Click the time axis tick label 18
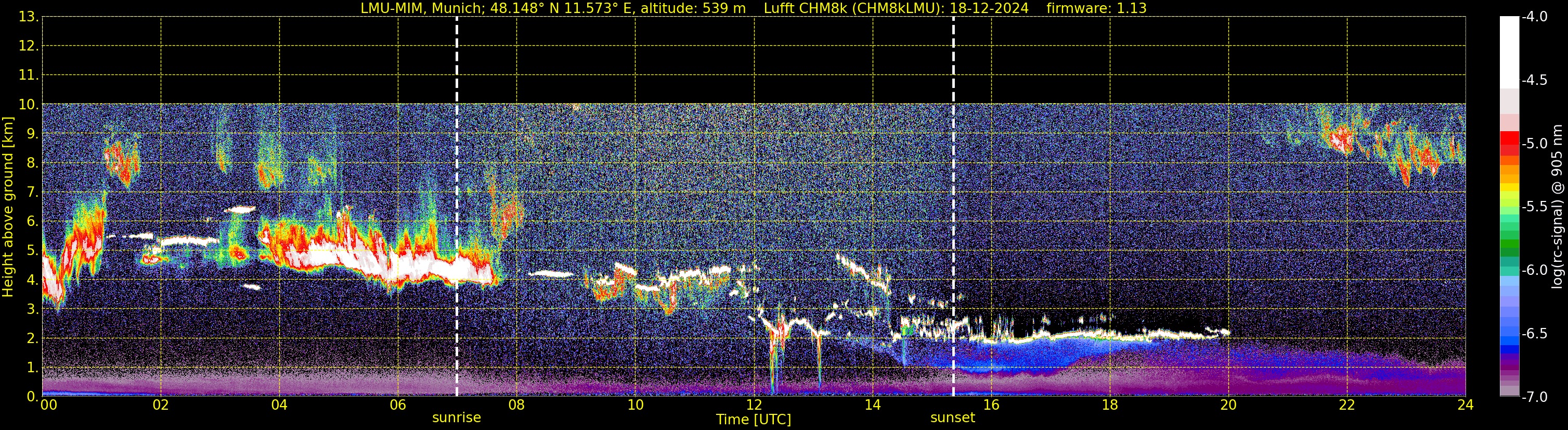Screen dimensions: 1568x430 [x=1110, y=405]
